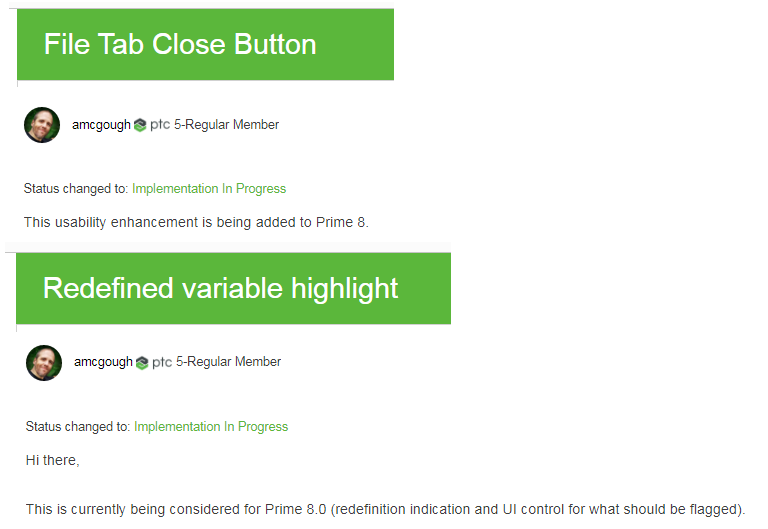Viewport: 768px width, 529px height.
Task: Click amcgough's avatar in File Tab Close Button post
Action: (42, 125)
